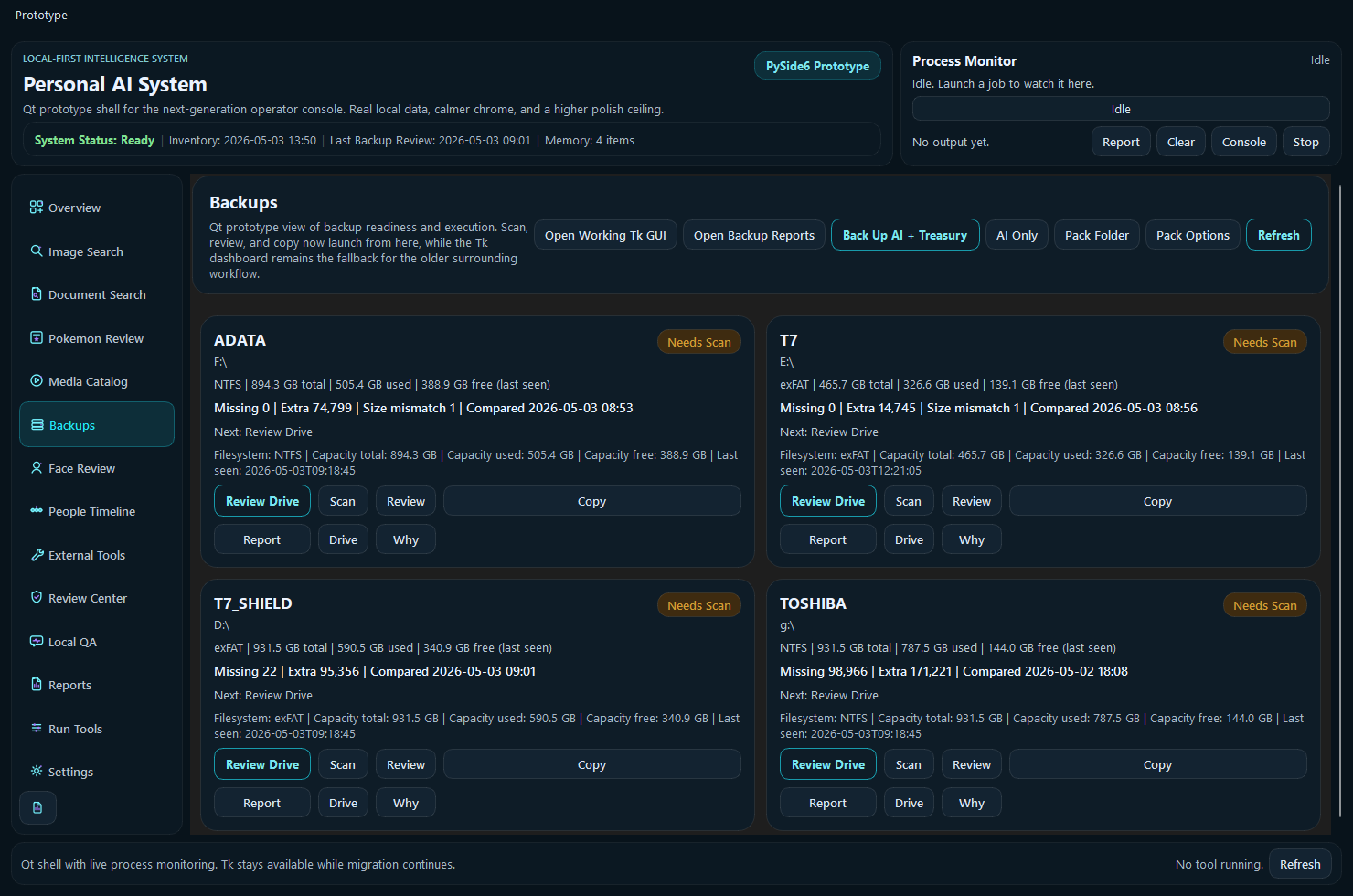Click Review Drive on T7 card
1353x896 pixels.
828,501
